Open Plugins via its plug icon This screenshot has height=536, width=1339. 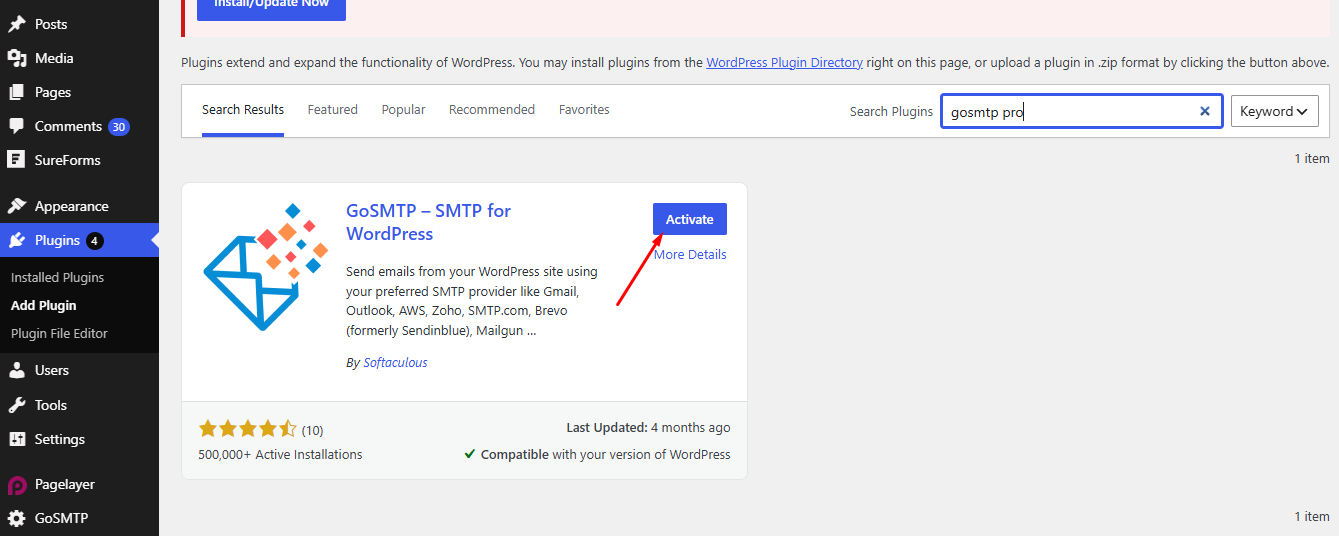click(17, 240)
